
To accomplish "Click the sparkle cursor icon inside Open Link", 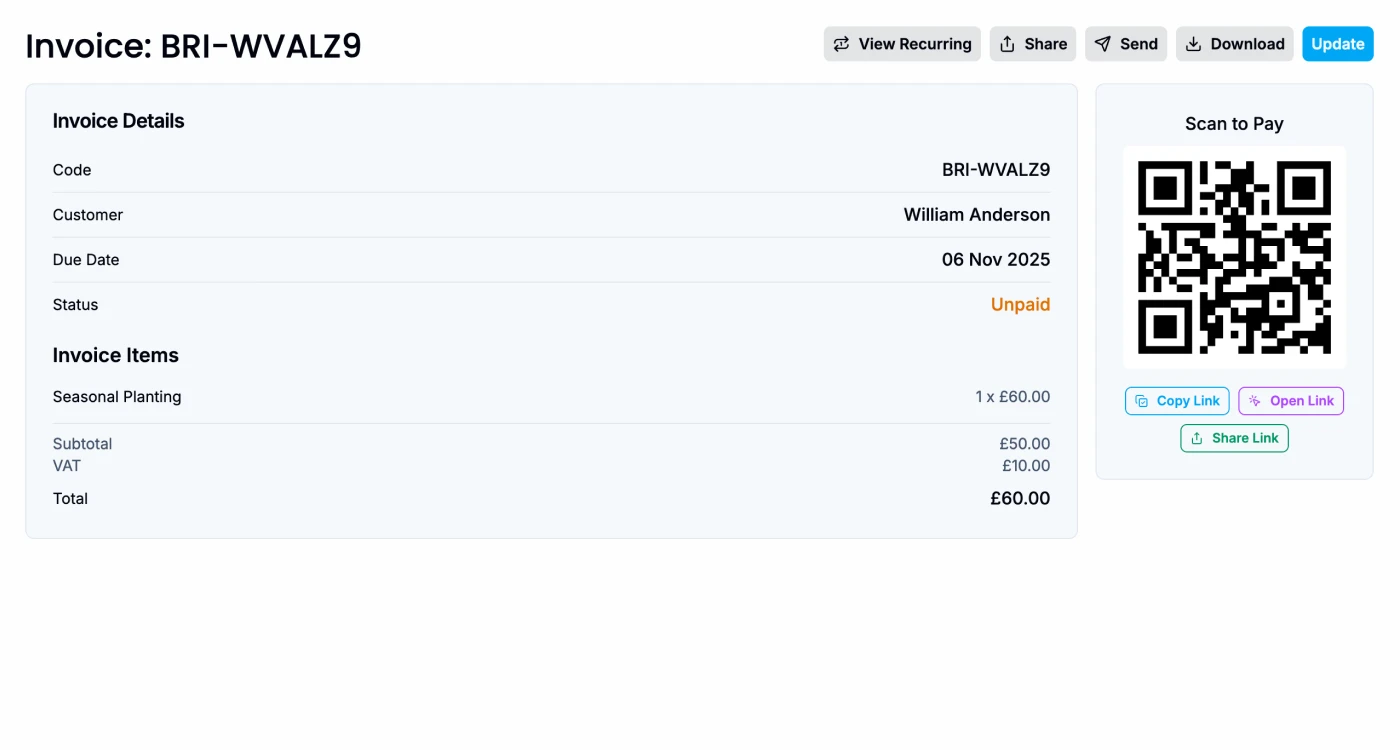I will point(1255,400).
